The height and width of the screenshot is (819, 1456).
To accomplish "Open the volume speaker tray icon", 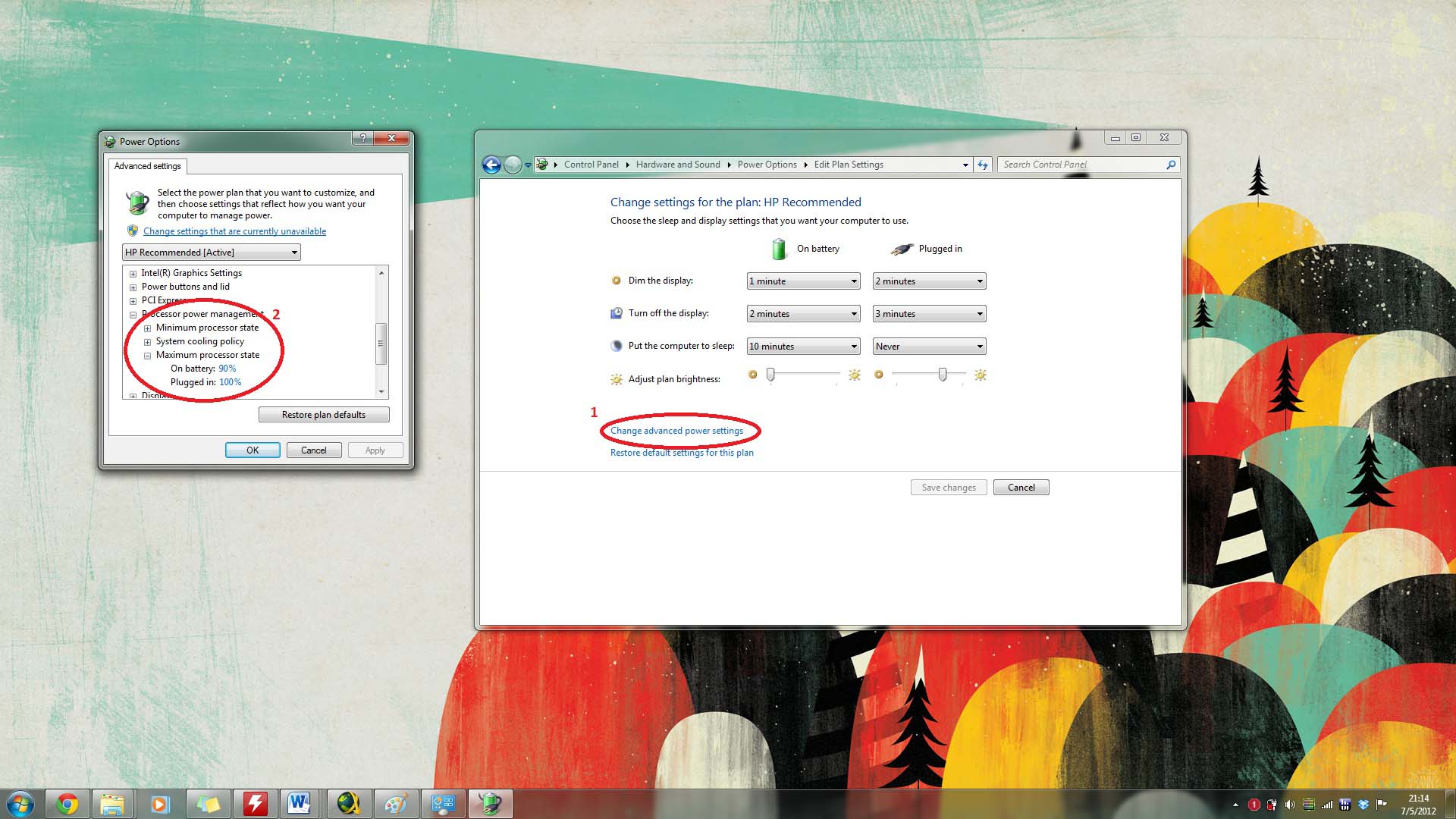I will [1290, 805].
